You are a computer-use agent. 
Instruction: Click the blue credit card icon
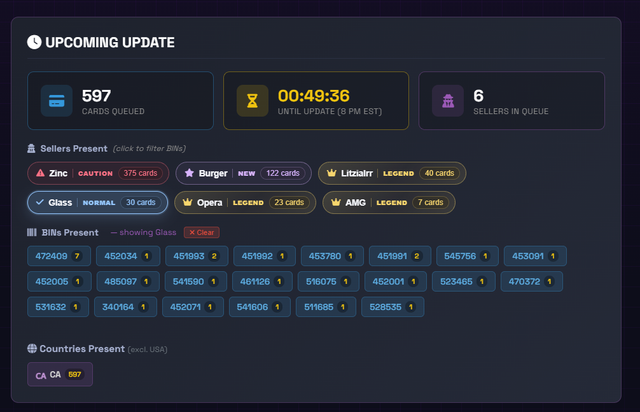pyautogui.click(x=57, y=101)
